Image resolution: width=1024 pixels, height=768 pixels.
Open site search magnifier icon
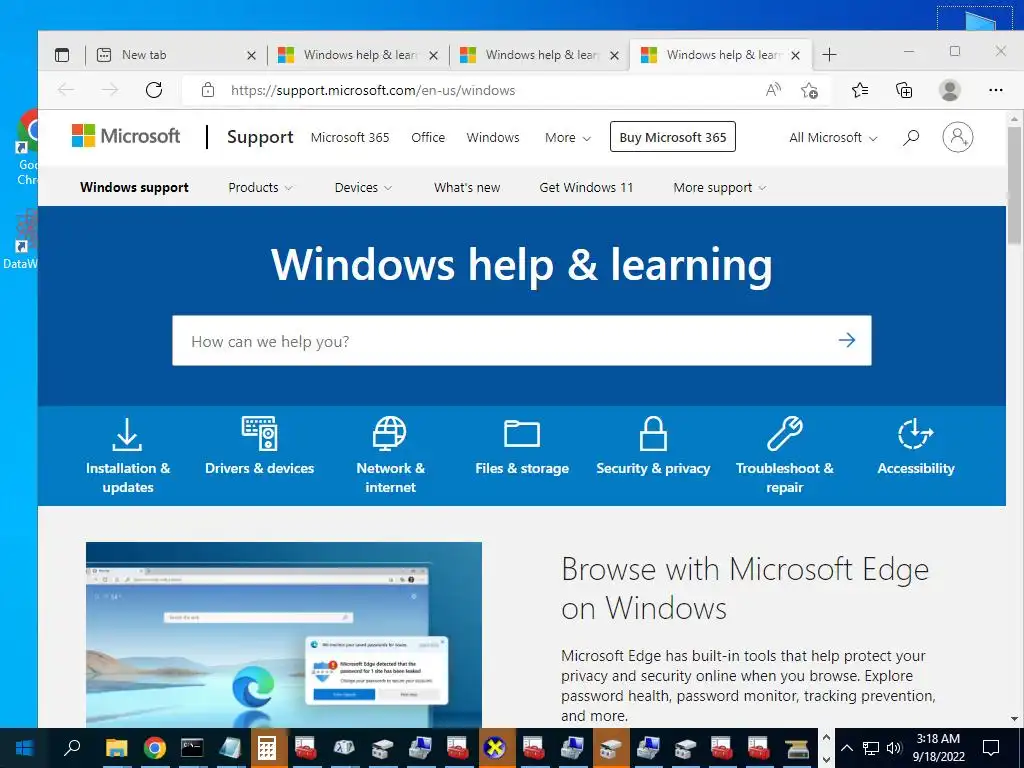pos(911,137)
